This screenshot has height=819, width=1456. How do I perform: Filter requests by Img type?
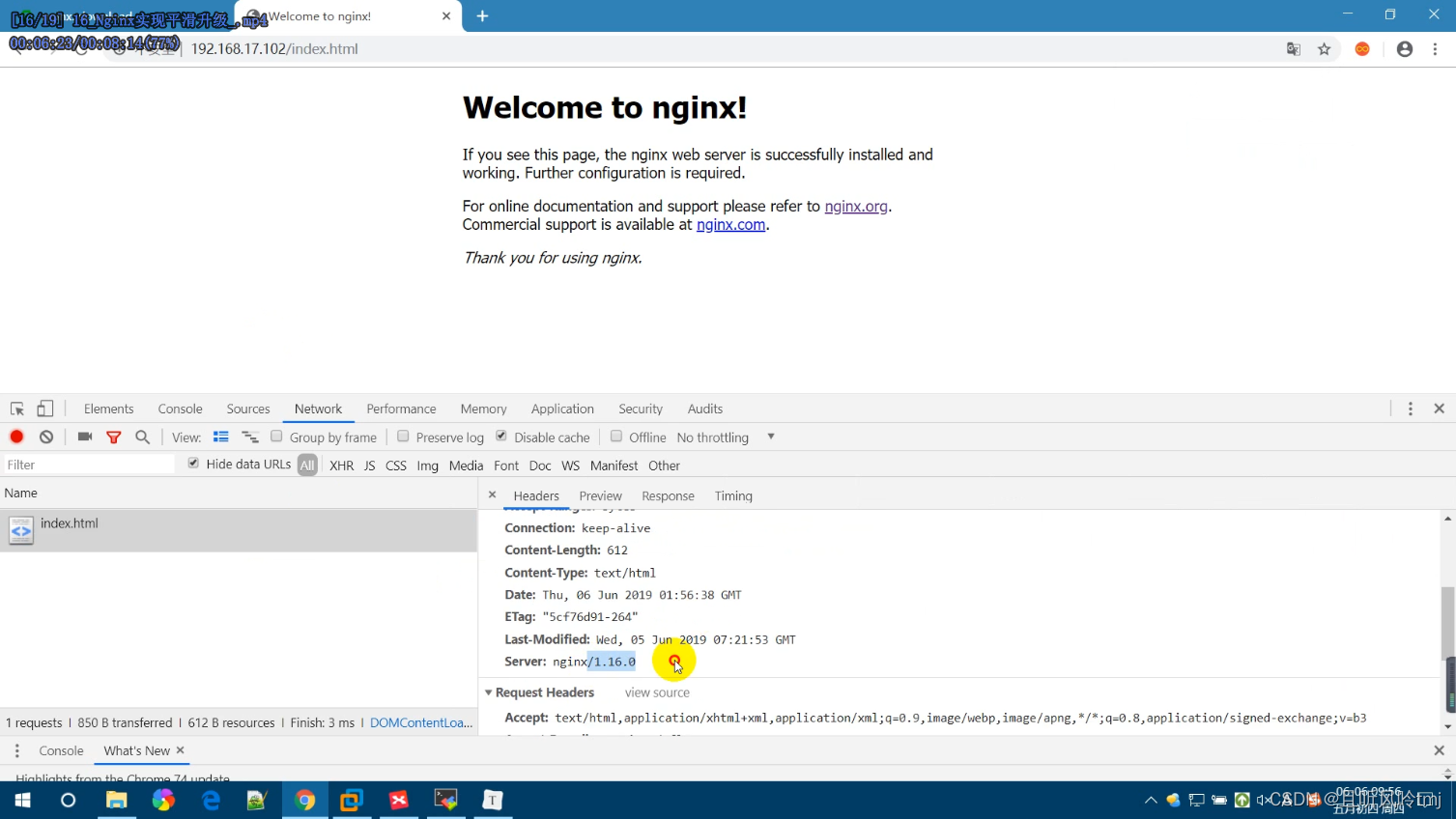(x=428, y=466)
